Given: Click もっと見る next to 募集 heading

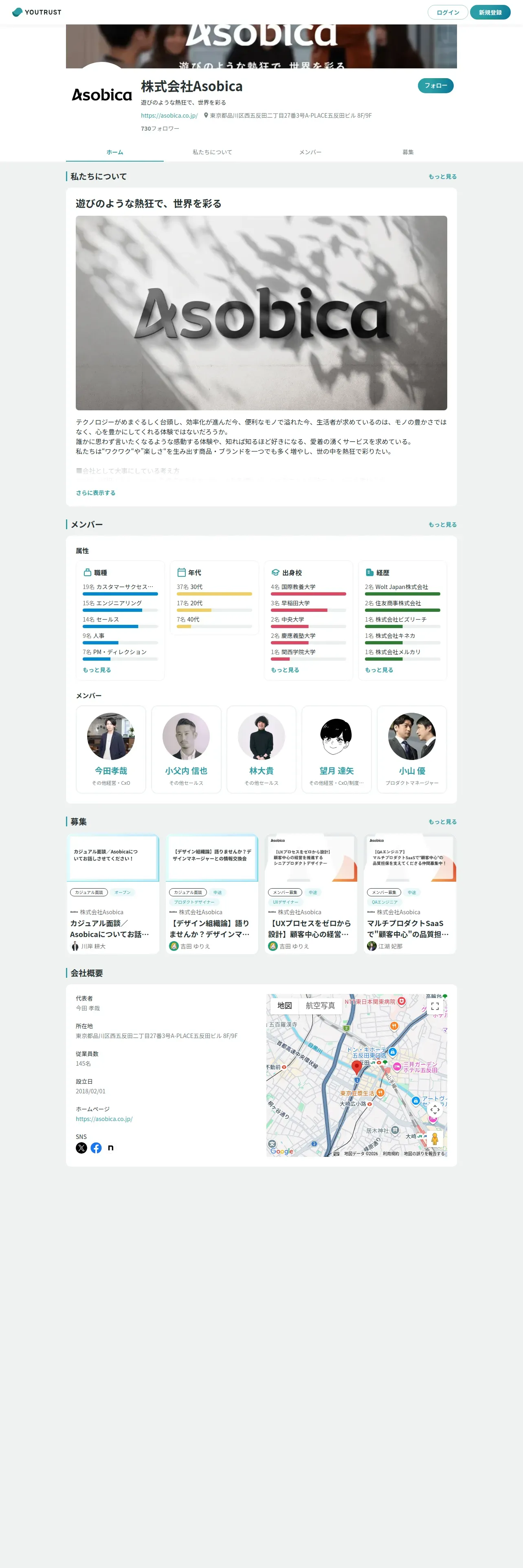Looking at the screenshot, I should (443, 822).
